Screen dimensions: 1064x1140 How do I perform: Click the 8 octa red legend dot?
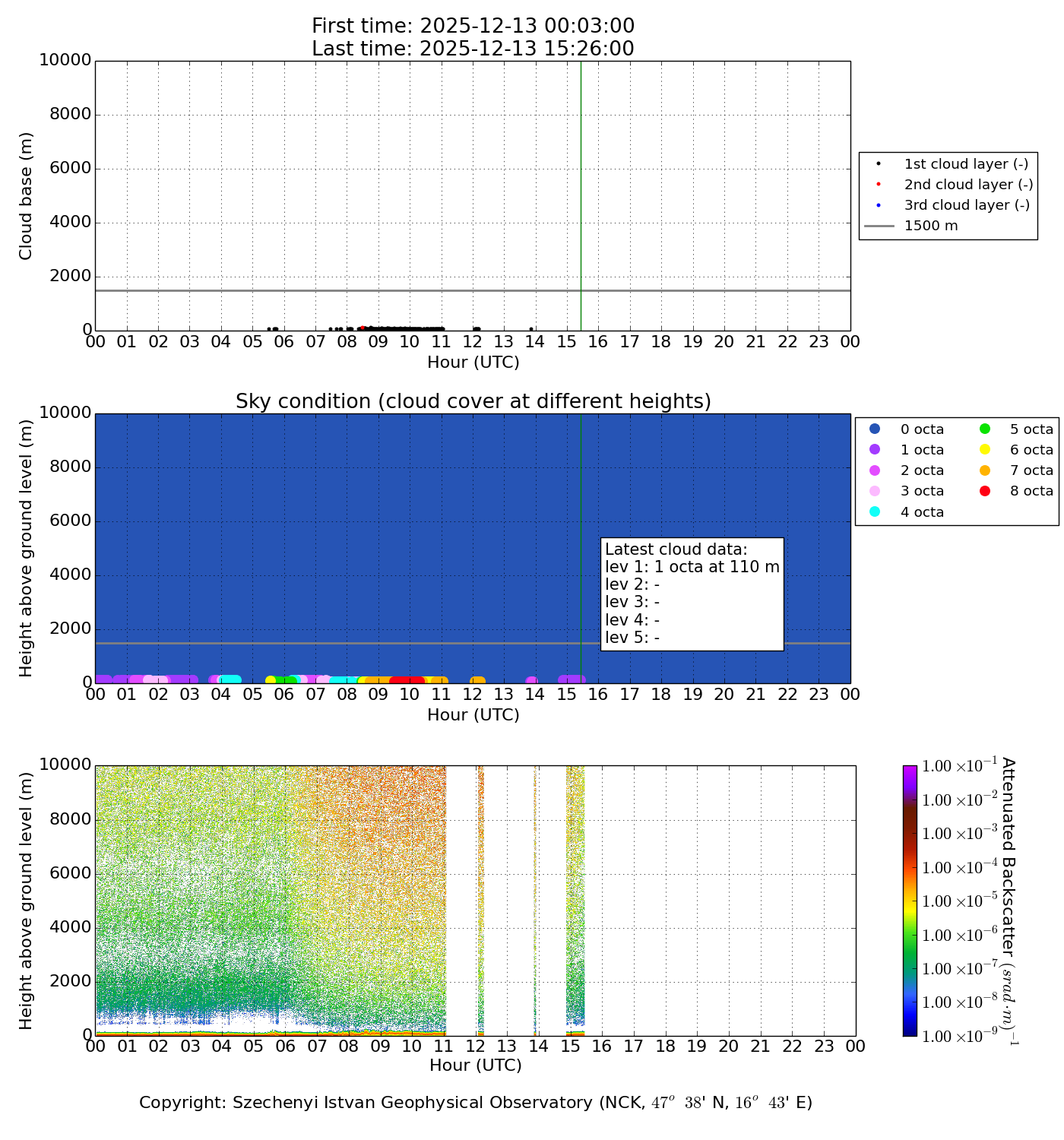pos(985,491)
